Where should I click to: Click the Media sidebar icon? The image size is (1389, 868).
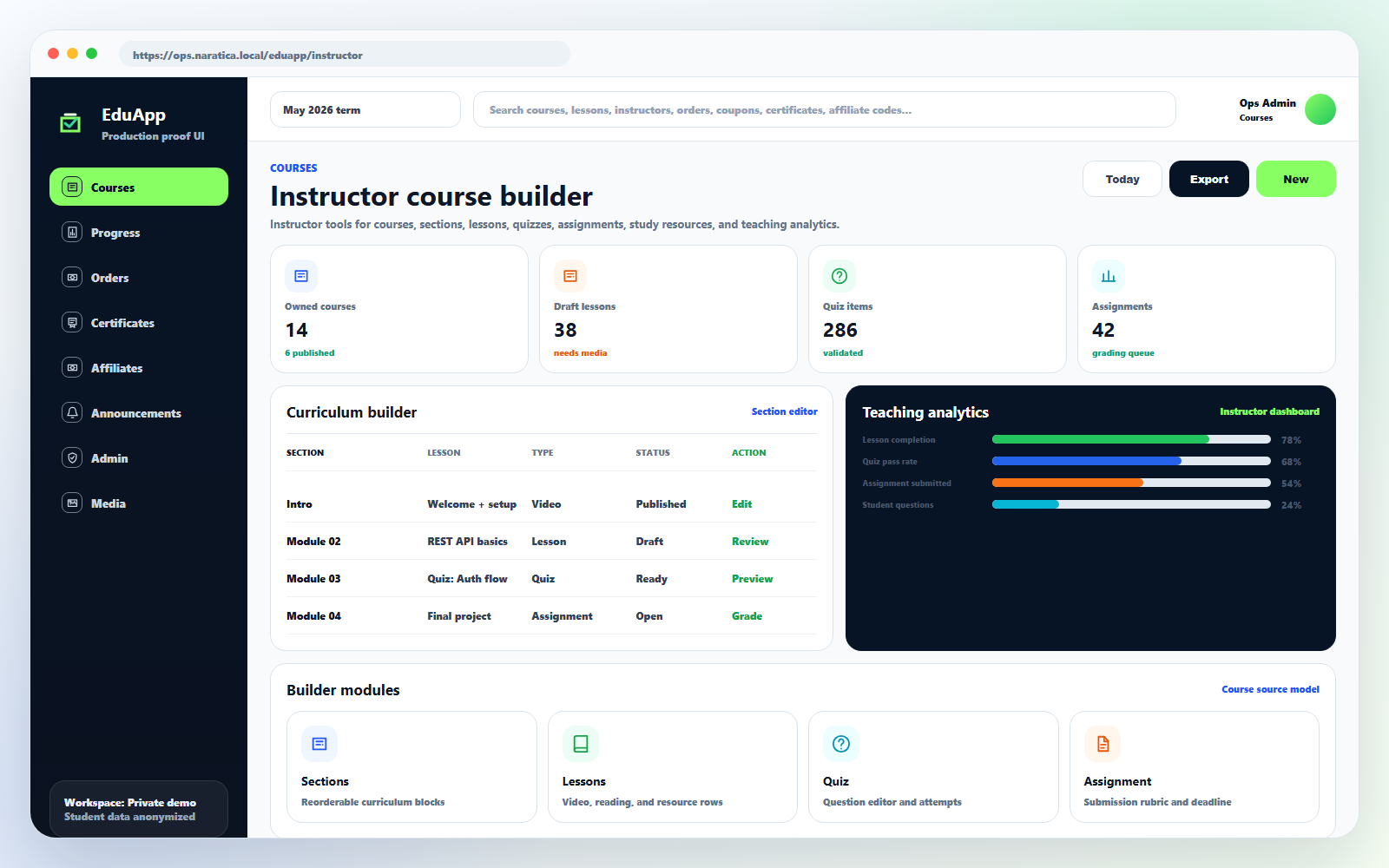pos(73,503)
